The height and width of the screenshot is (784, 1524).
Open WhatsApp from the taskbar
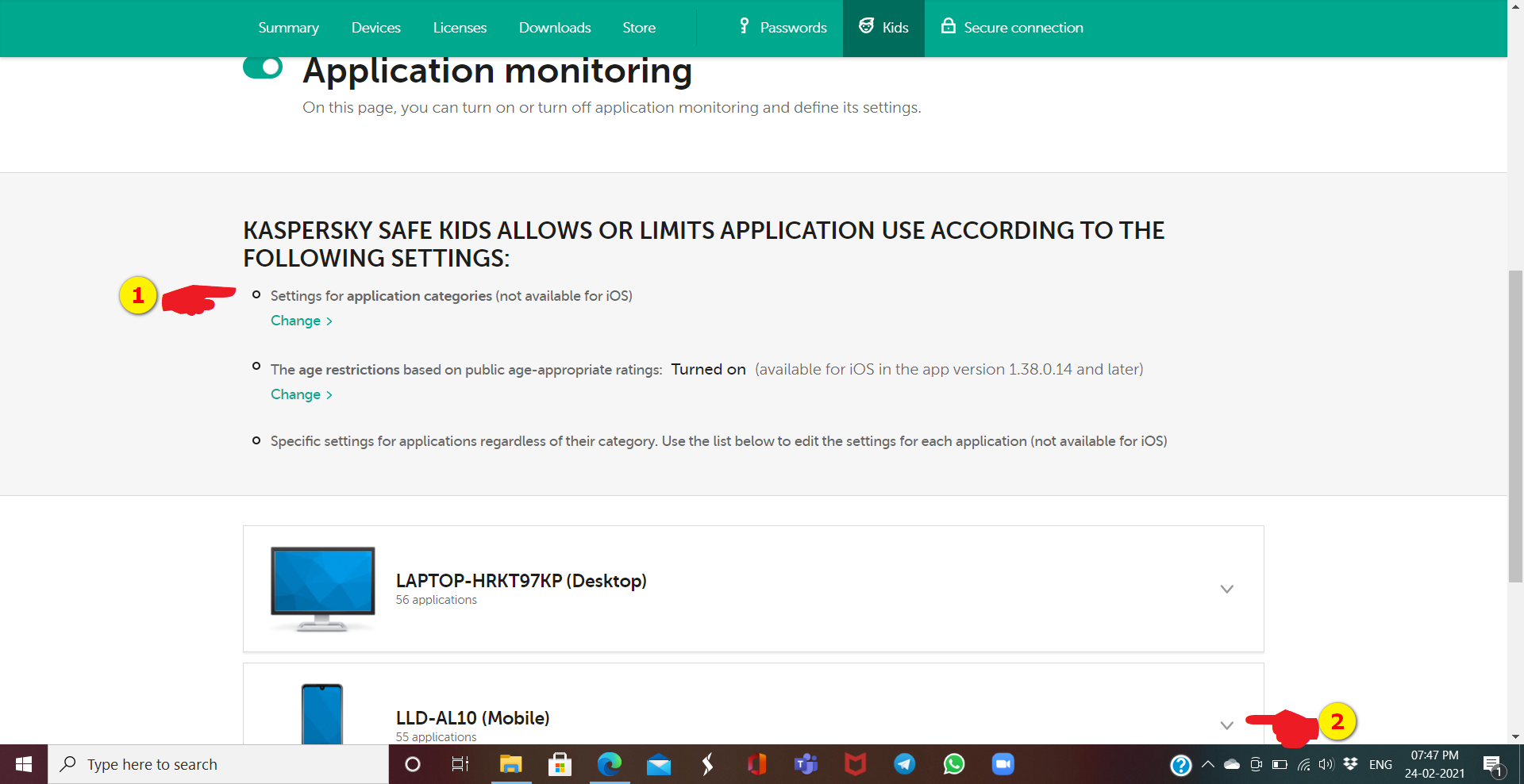(x=953, y=764)
